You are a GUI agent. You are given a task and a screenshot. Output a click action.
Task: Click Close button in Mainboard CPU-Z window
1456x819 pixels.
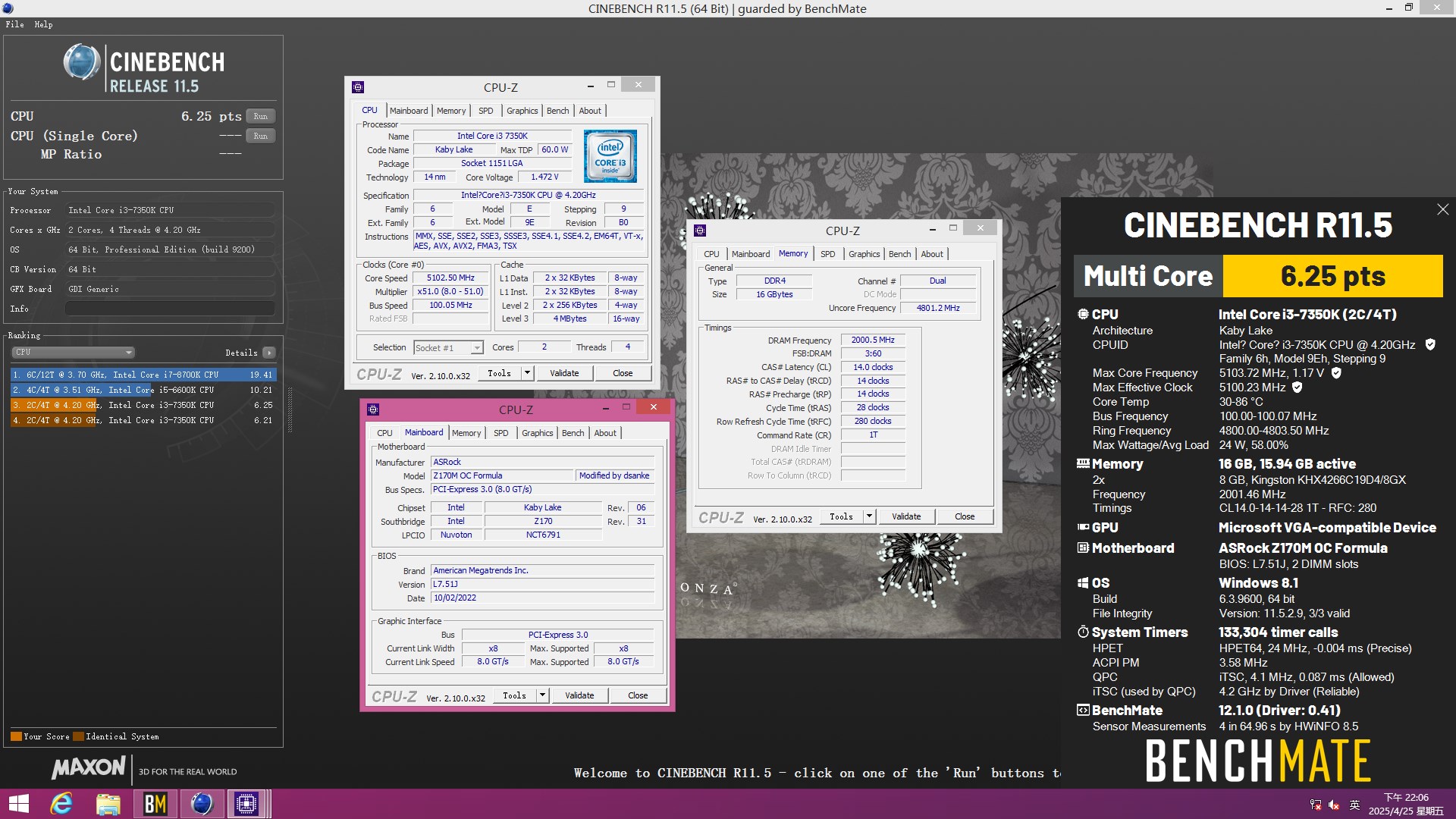click(x=638, y=695)
